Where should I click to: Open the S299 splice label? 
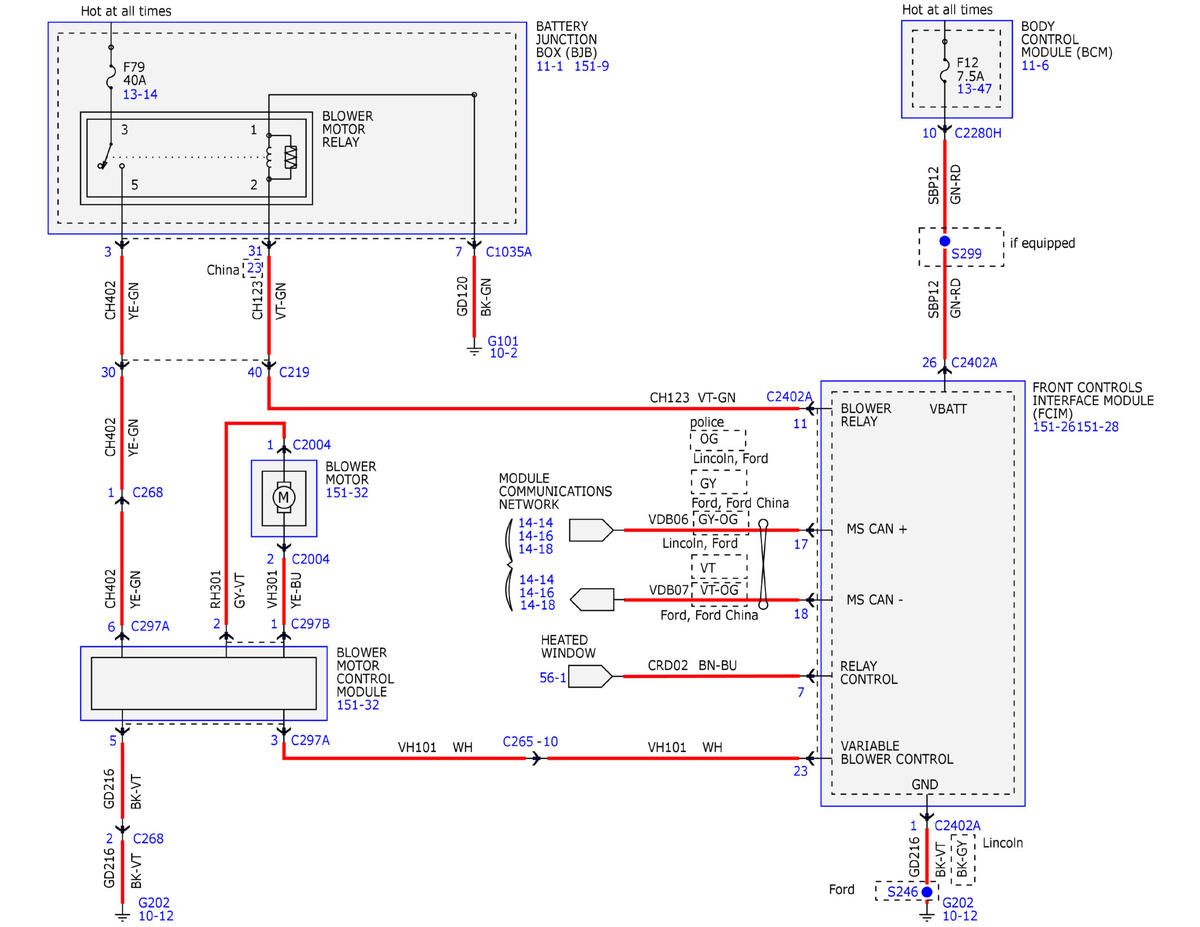967,254
